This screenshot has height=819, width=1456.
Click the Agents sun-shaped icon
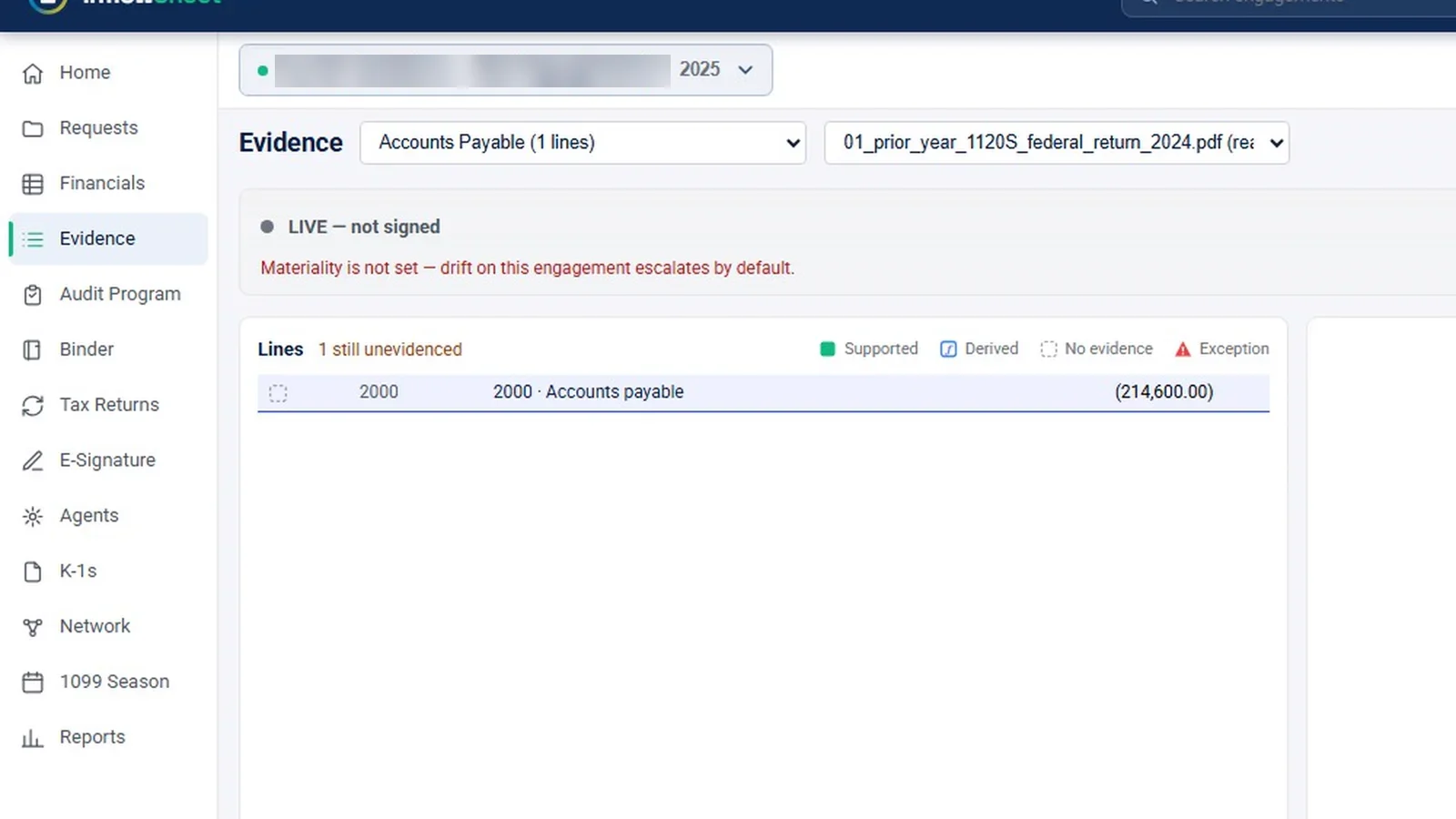click(x=33, y=517)
